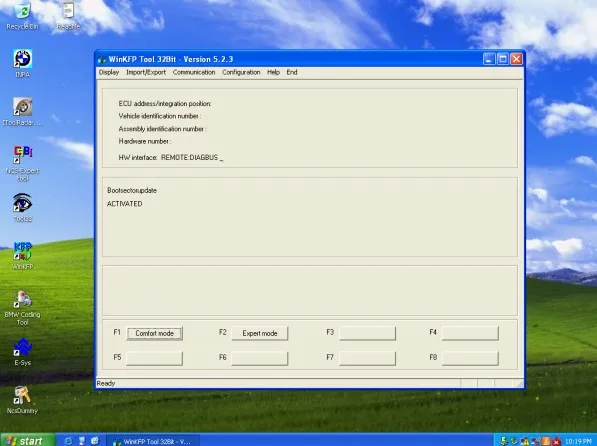This screenshot has height=446, width=597.
Task: Open the Import/Export menu
Action: (146, 72)
